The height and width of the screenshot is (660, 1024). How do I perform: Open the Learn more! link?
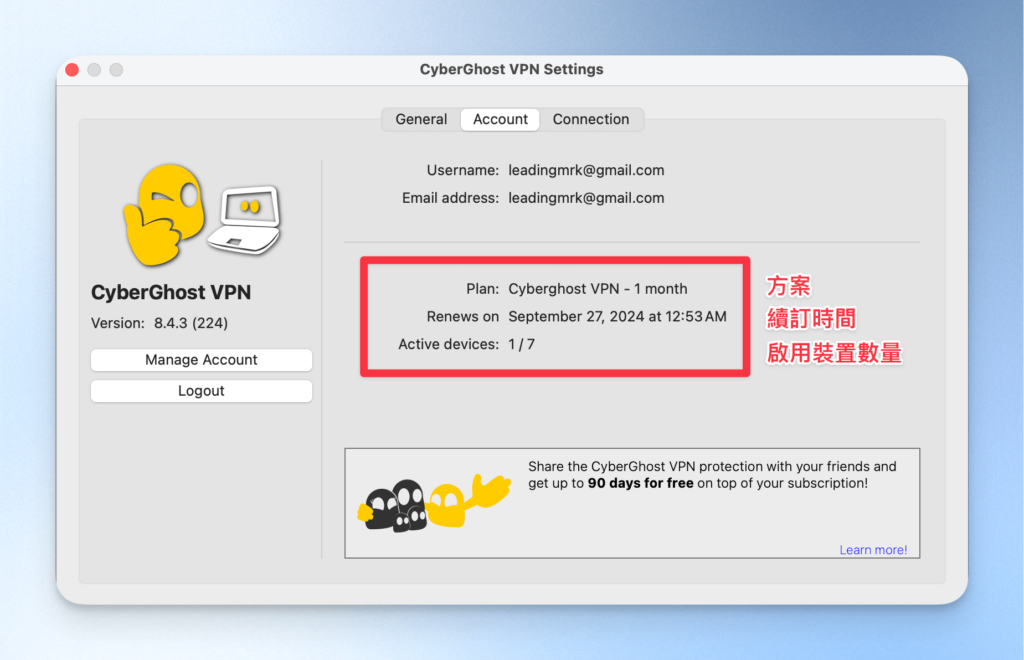click(x=873, y=550)
